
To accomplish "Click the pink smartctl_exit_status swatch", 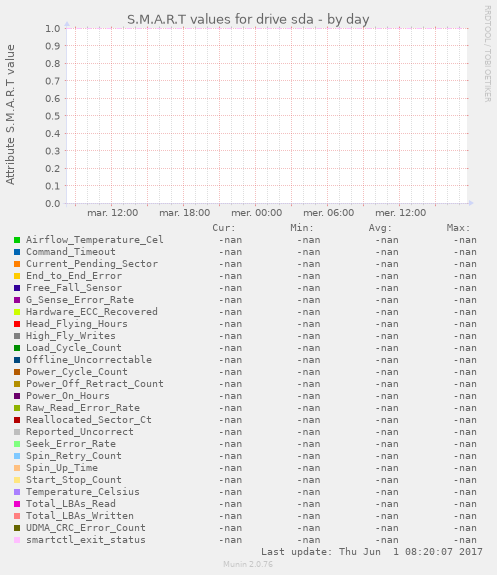I will coord(17,540).
